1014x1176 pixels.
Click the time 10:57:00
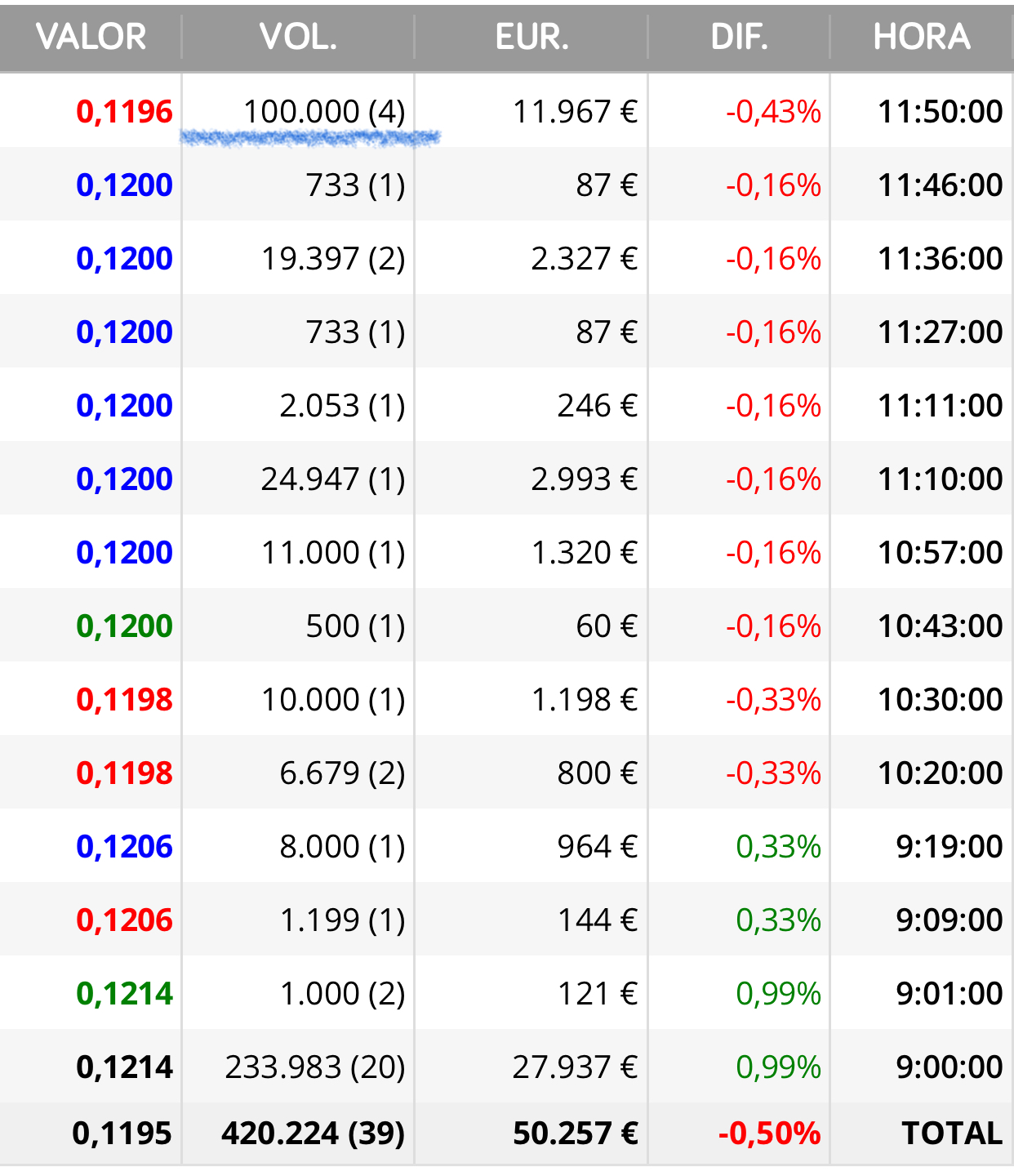pos(941,553)
